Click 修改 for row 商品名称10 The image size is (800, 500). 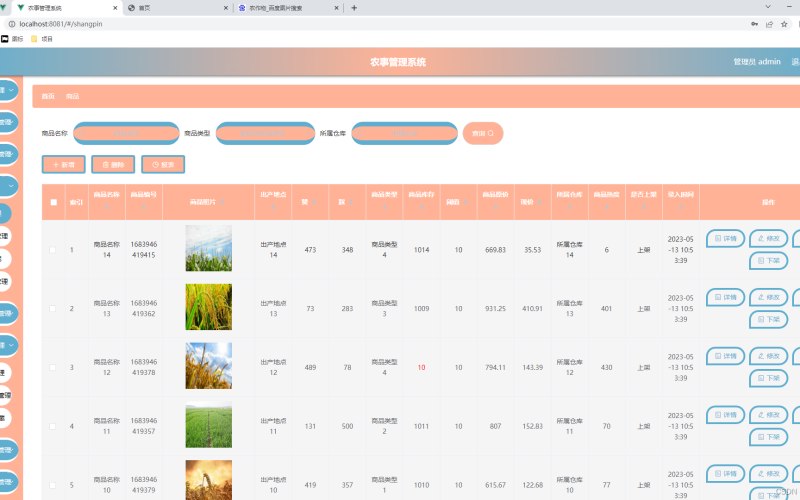768,474
